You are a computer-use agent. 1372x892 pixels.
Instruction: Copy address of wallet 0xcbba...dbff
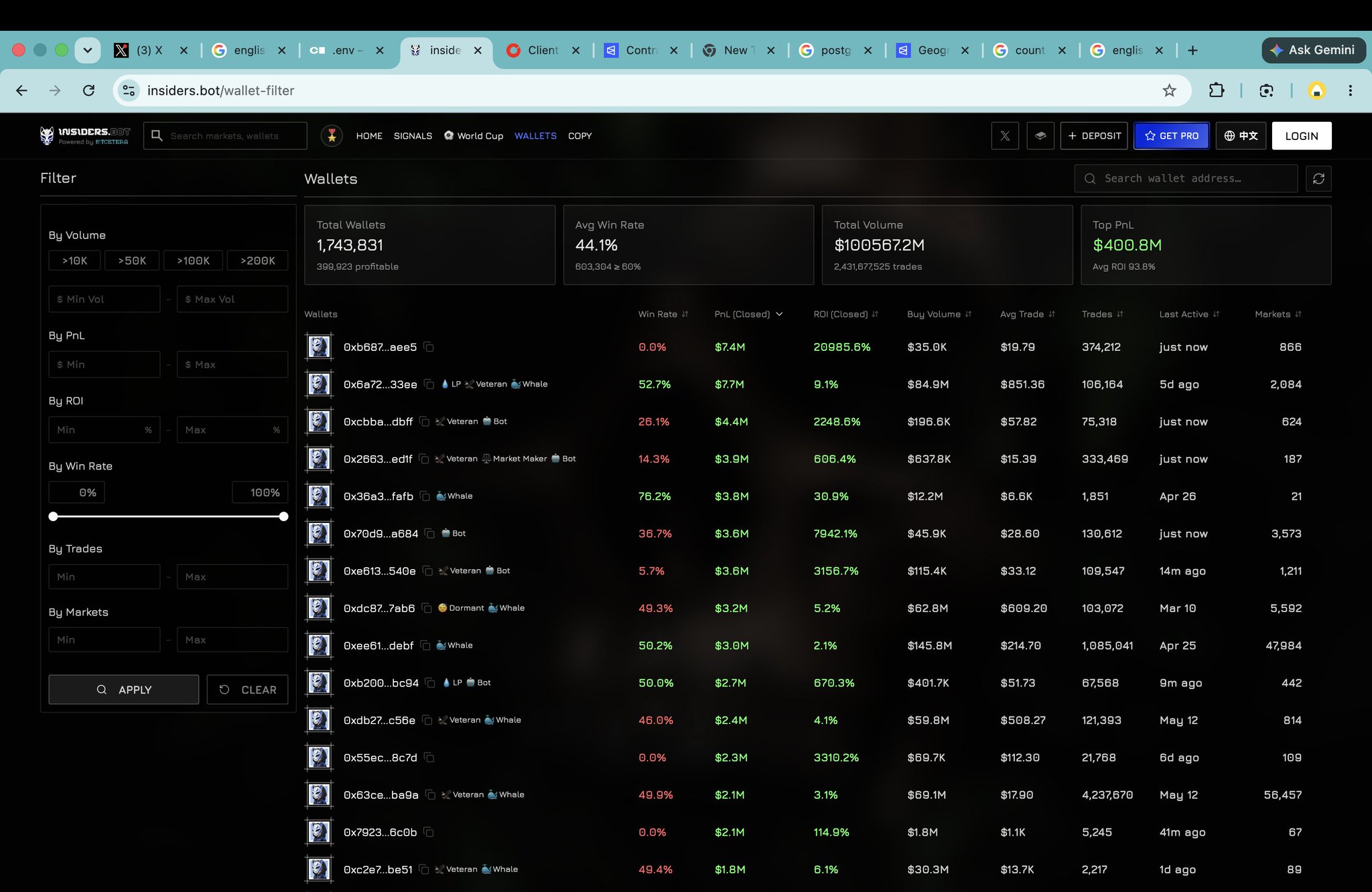[425, 421]
